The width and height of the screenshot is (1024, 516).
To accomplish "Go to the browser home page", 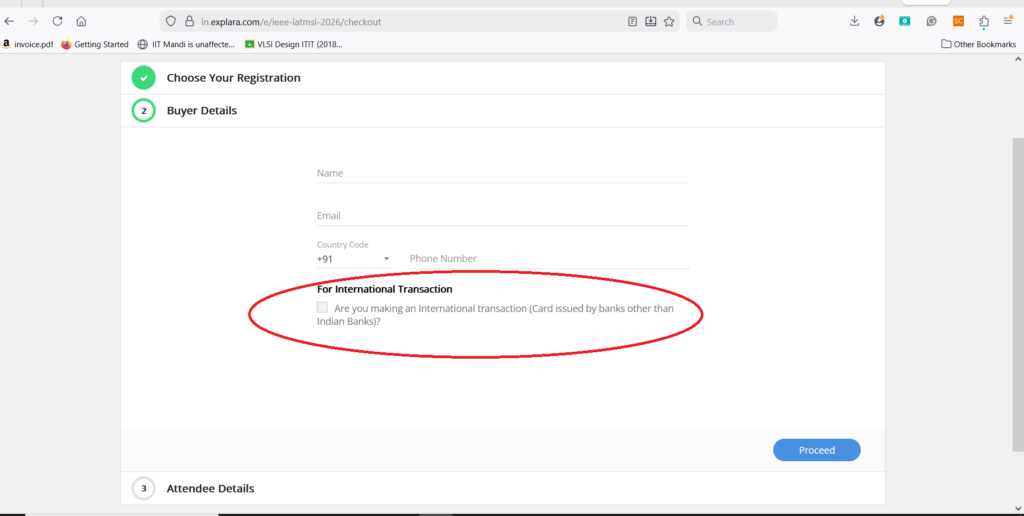I will coord(81,21).
